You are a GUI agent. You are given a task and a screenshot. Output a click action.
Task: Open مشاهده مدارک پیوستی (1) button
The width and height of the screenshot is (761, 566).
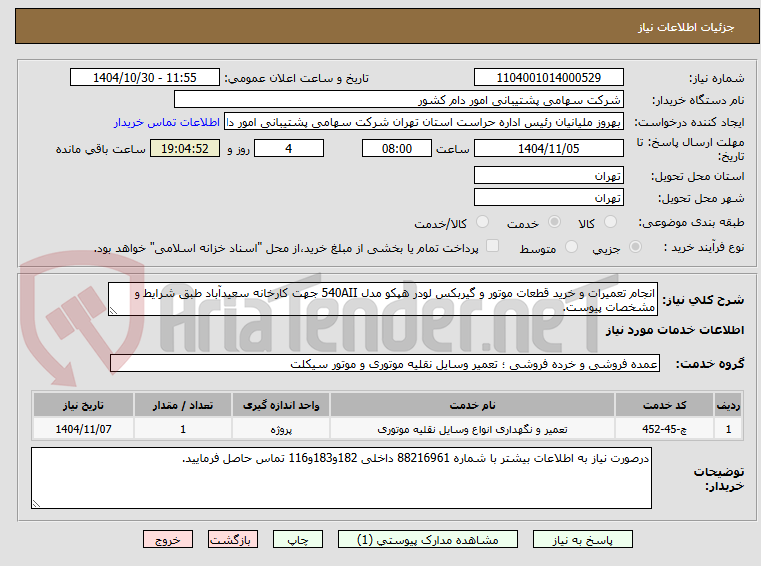[x=428, y=539]
